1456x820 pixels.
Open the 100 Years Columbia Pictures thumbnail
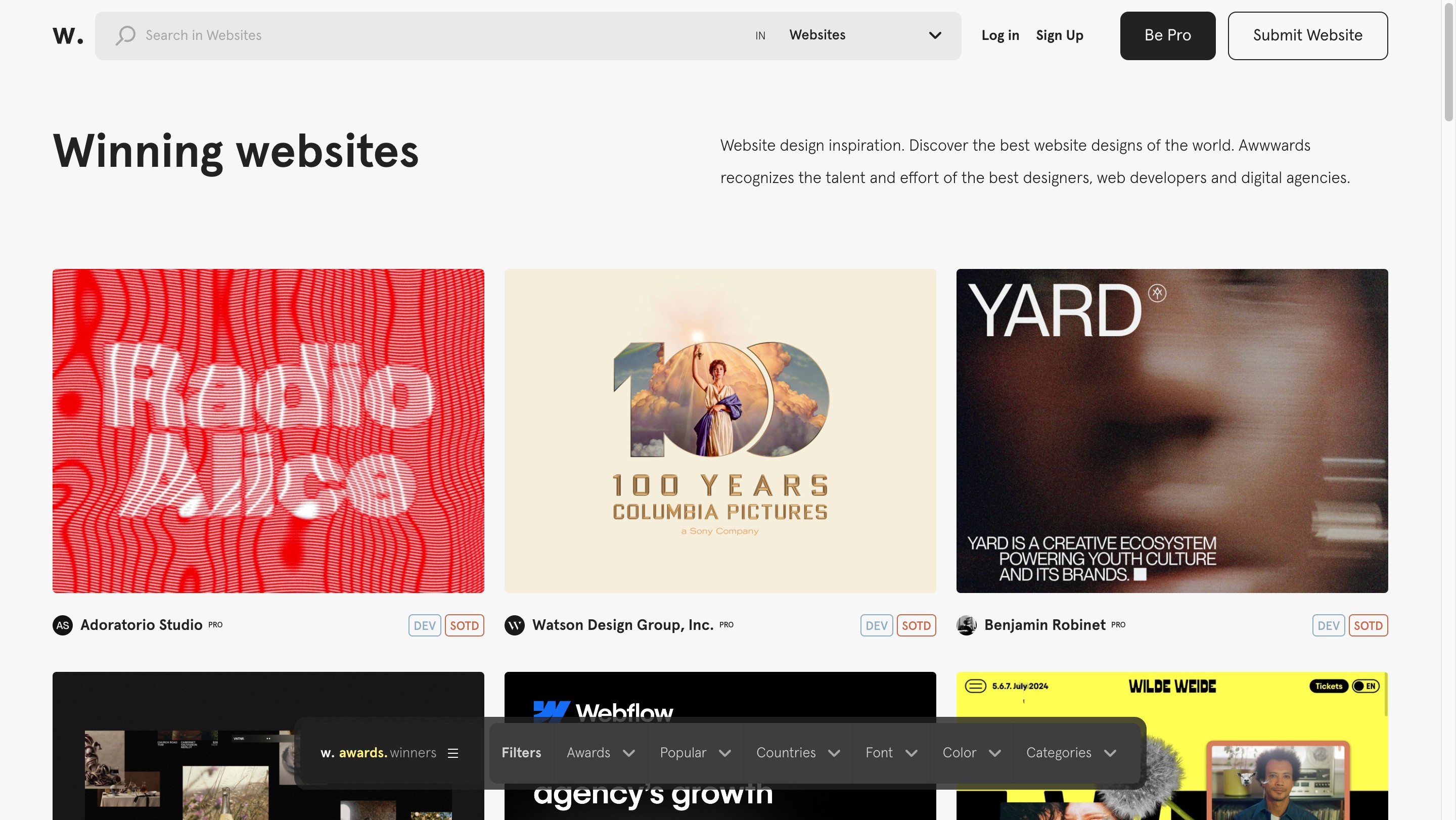point(720,431)
